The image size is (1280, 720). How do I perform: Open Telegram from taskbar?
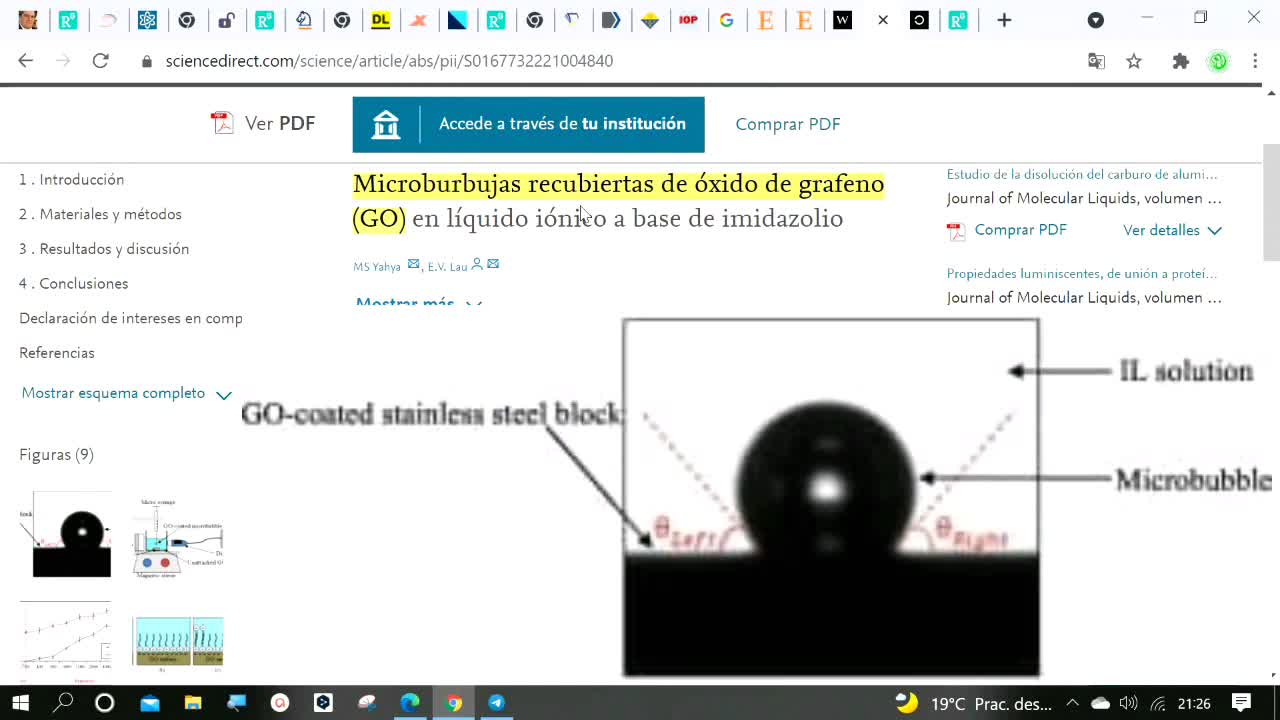[497, 703]
